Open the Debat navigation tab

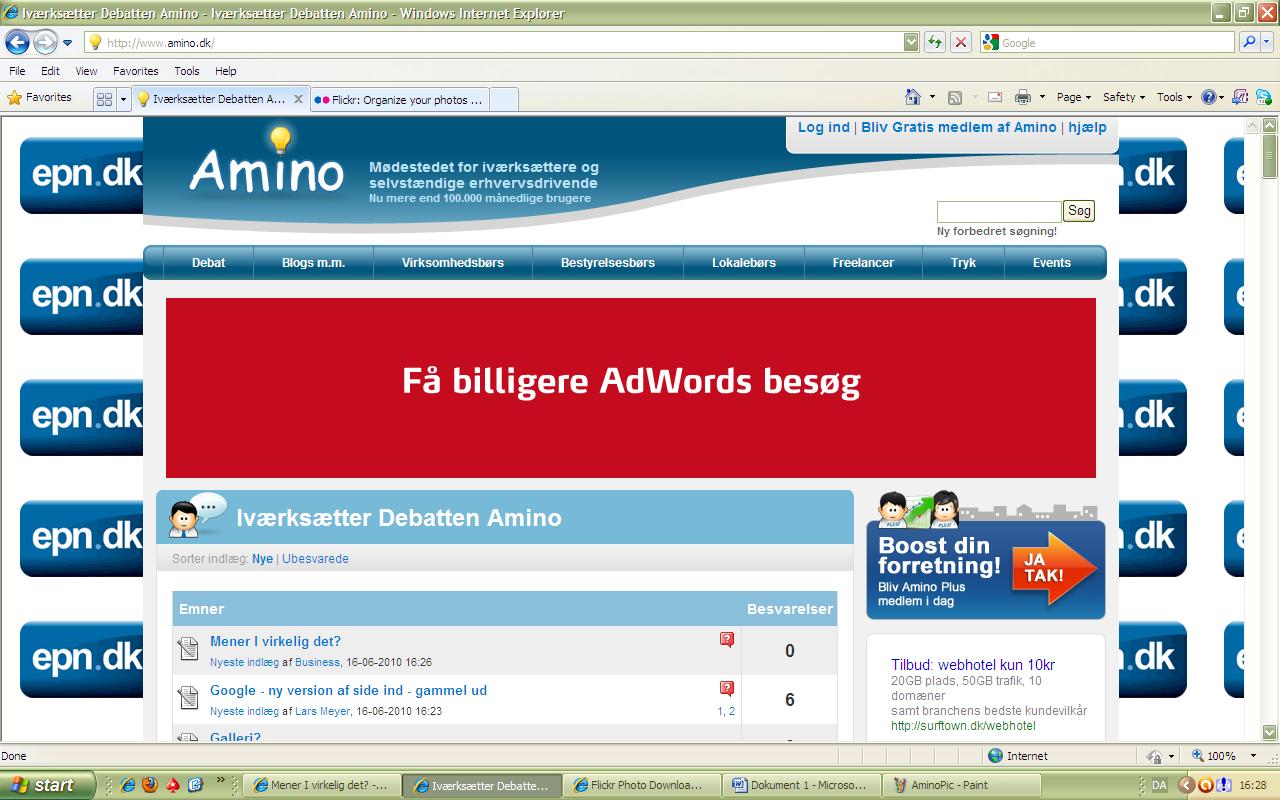click(x=208, y=263)
